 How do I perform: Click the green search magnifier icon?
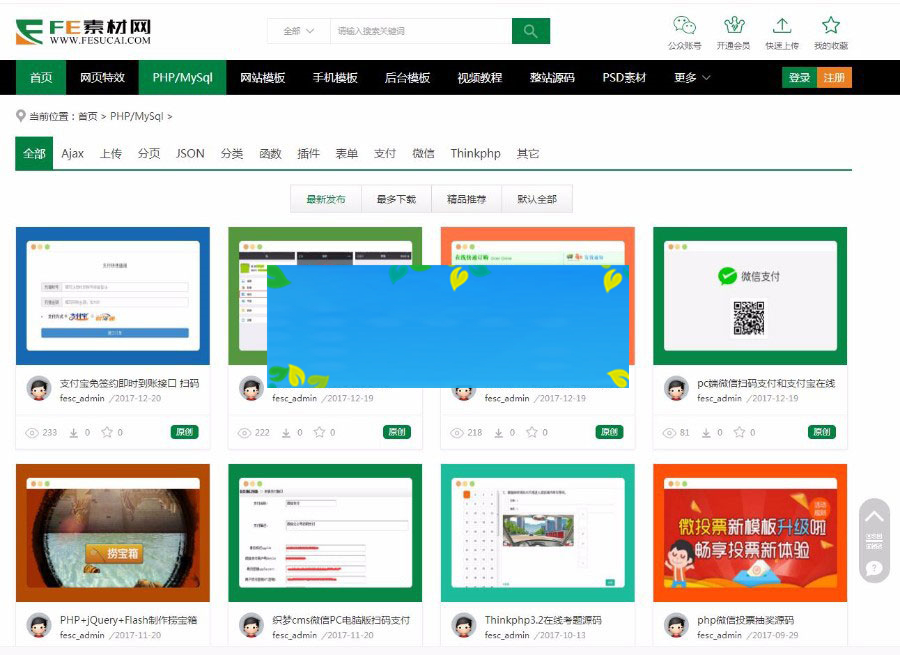click(531, 31)
